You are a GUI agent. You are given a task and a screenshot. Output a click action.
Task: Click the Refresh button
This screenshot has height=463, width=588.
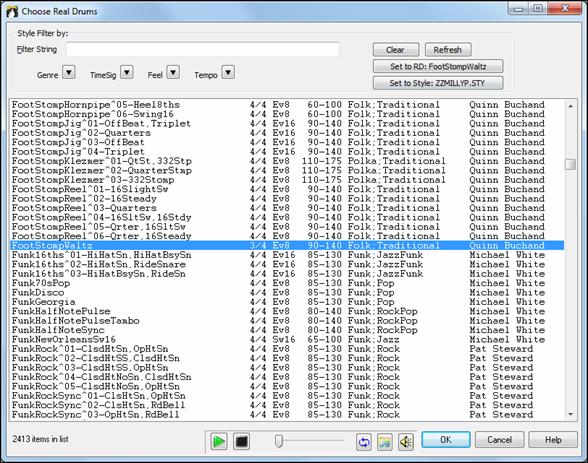click(448, 49)
